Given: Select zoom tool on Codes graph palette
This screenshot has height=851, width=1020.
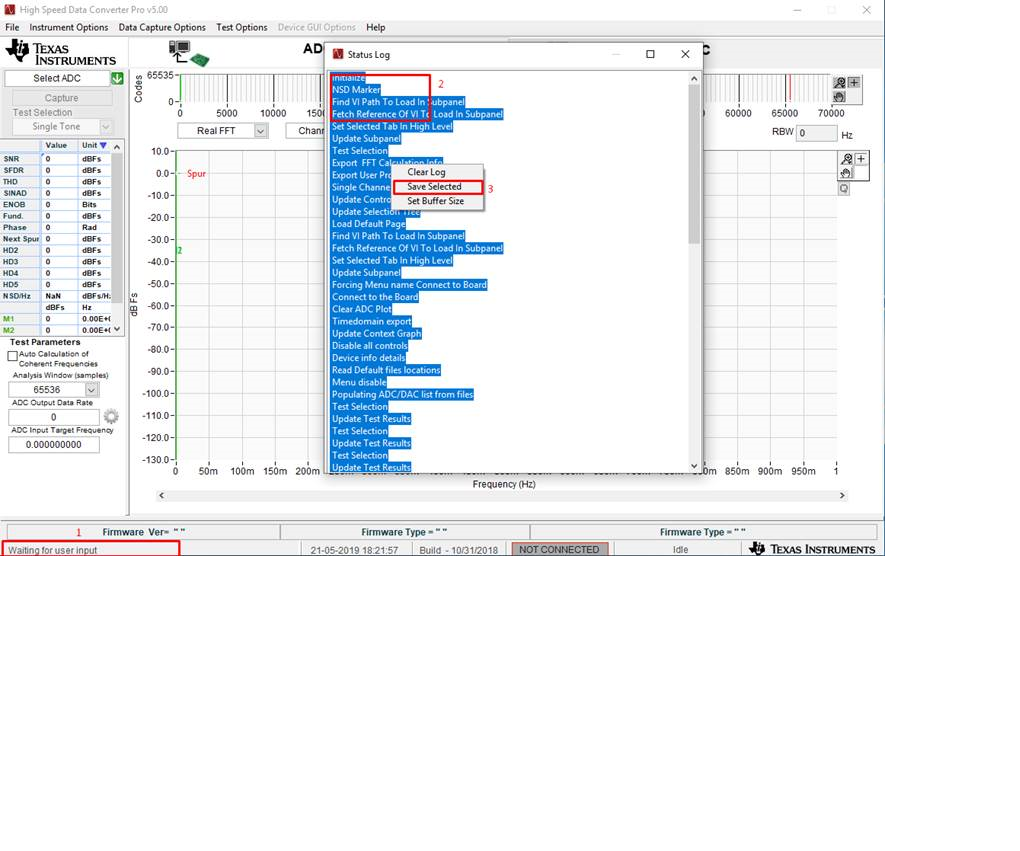Looking at the screenshot, I should point(840,83).
